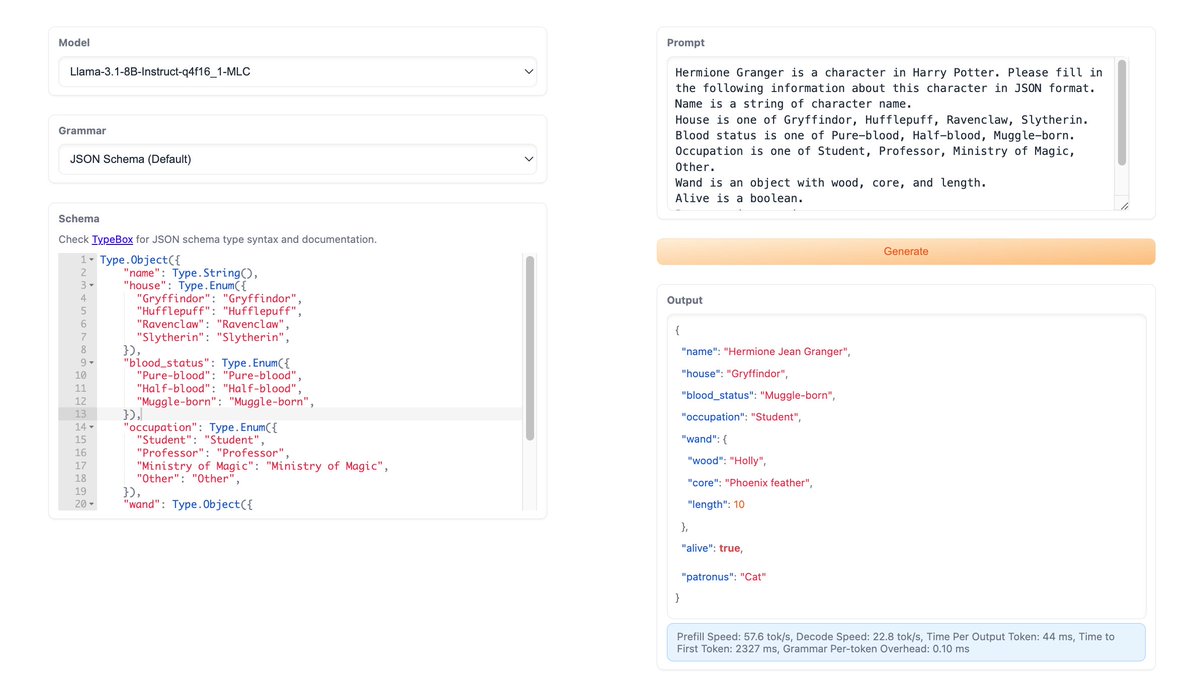Click the Prompt textarea scrollbar
1200x687 pixels.
(x=1122, y=112)
